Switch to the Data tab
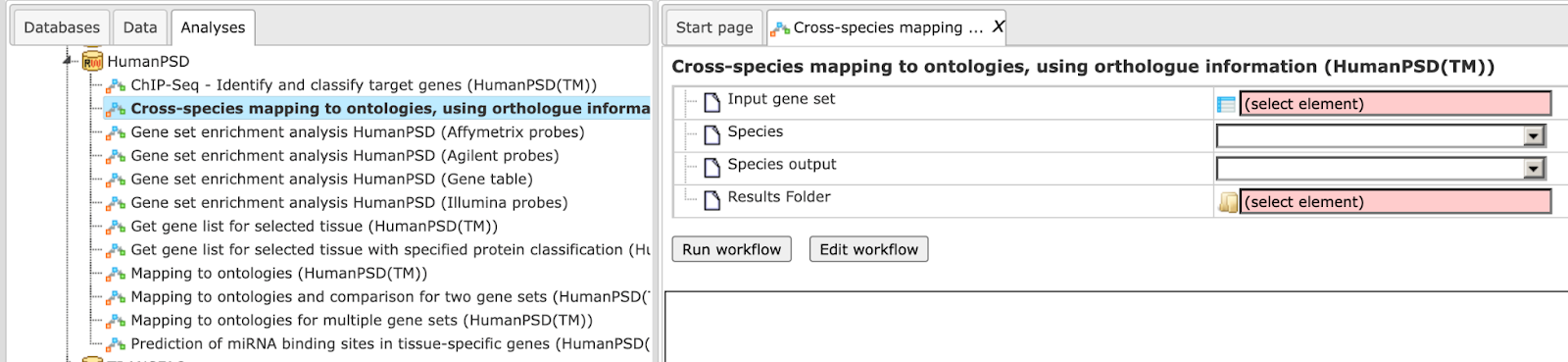Viewport: 1568px width, 362px height. [140, 27]
